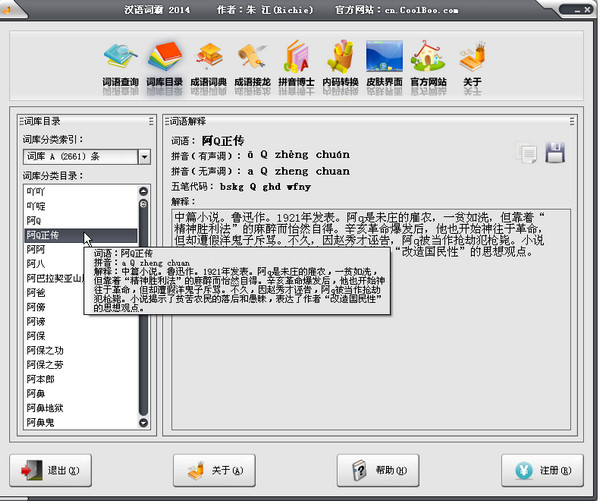Select 阿巴拉契亚山 list entry
This screenshot has width=600, height=501.
54,278
